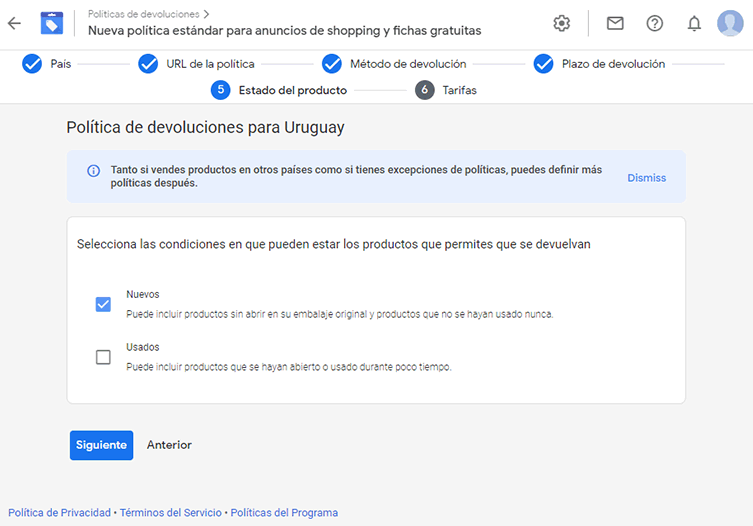
Task: Click the info icon in the blue banner
Action: [94, 171]
